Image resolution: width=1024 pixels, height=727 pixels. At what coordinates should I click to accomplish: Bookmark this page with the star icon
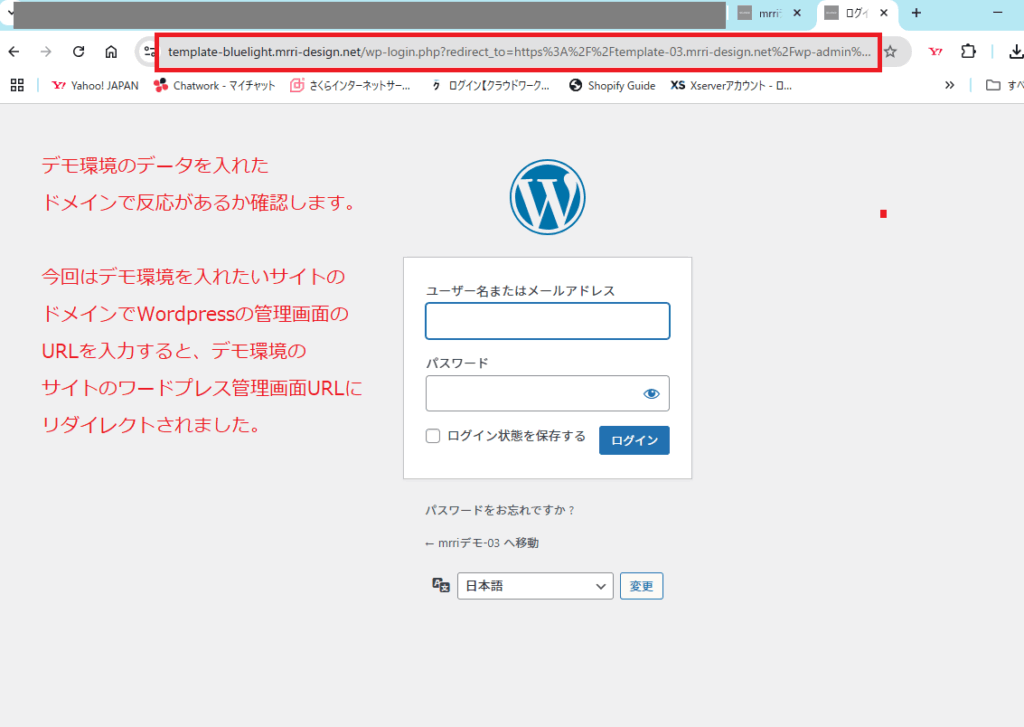click(890, 52)
